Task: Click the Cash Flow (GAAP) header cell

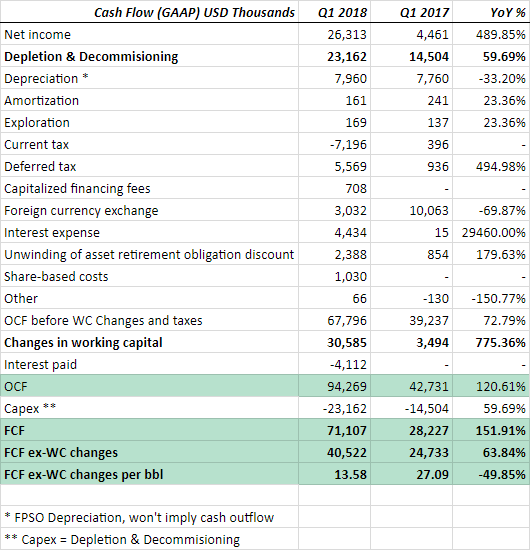Action: click(x=149, y=12)
